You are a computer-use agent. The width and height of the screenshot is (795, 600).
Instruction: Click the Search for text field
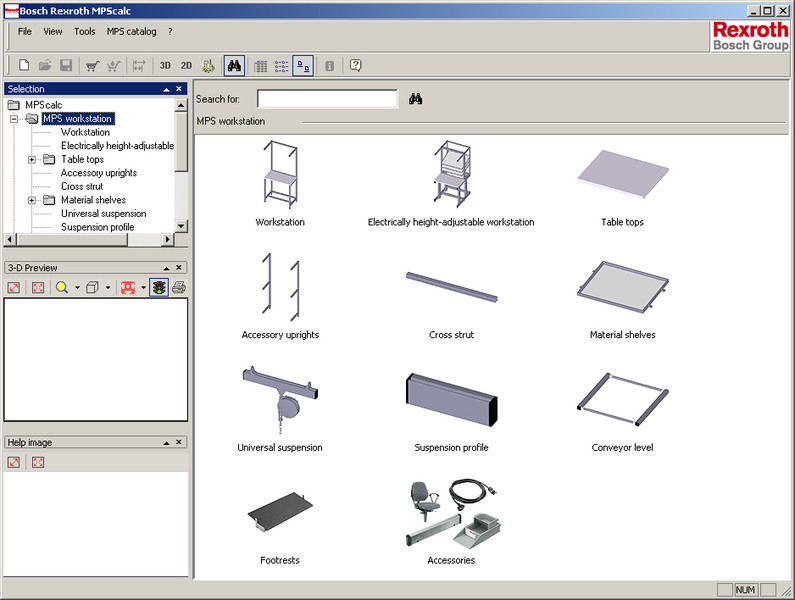pyautogui.click(x=327, y=99)
